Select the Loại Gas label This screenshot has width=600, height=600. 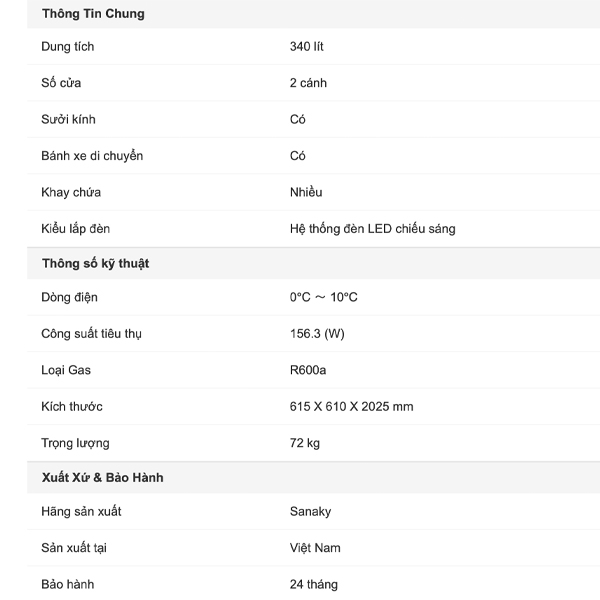(66, 370)
